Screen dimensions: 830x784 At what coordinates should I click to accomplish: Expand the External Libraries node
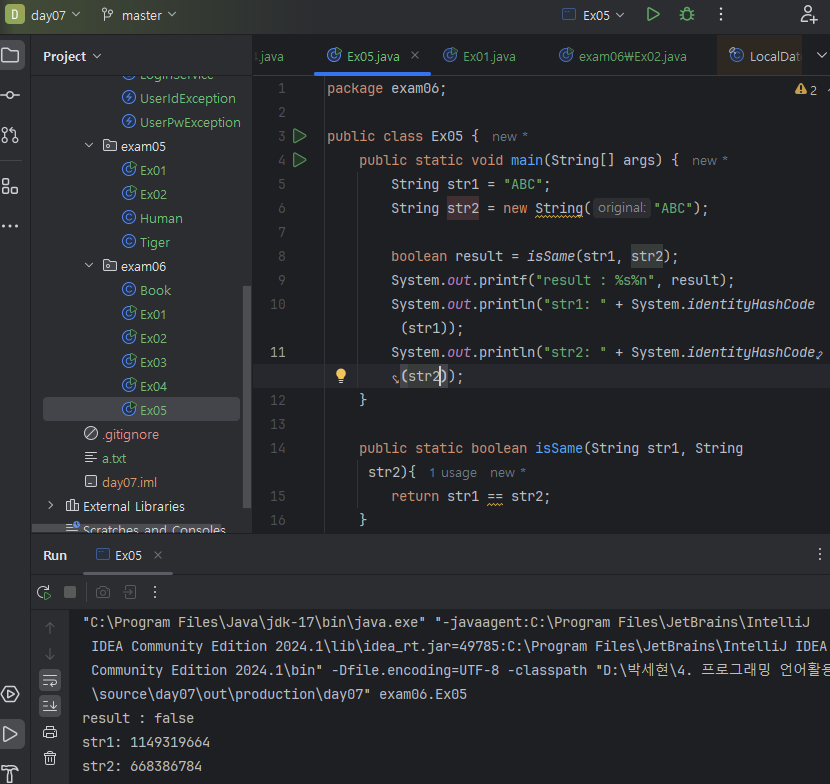(x=51, y=506)
